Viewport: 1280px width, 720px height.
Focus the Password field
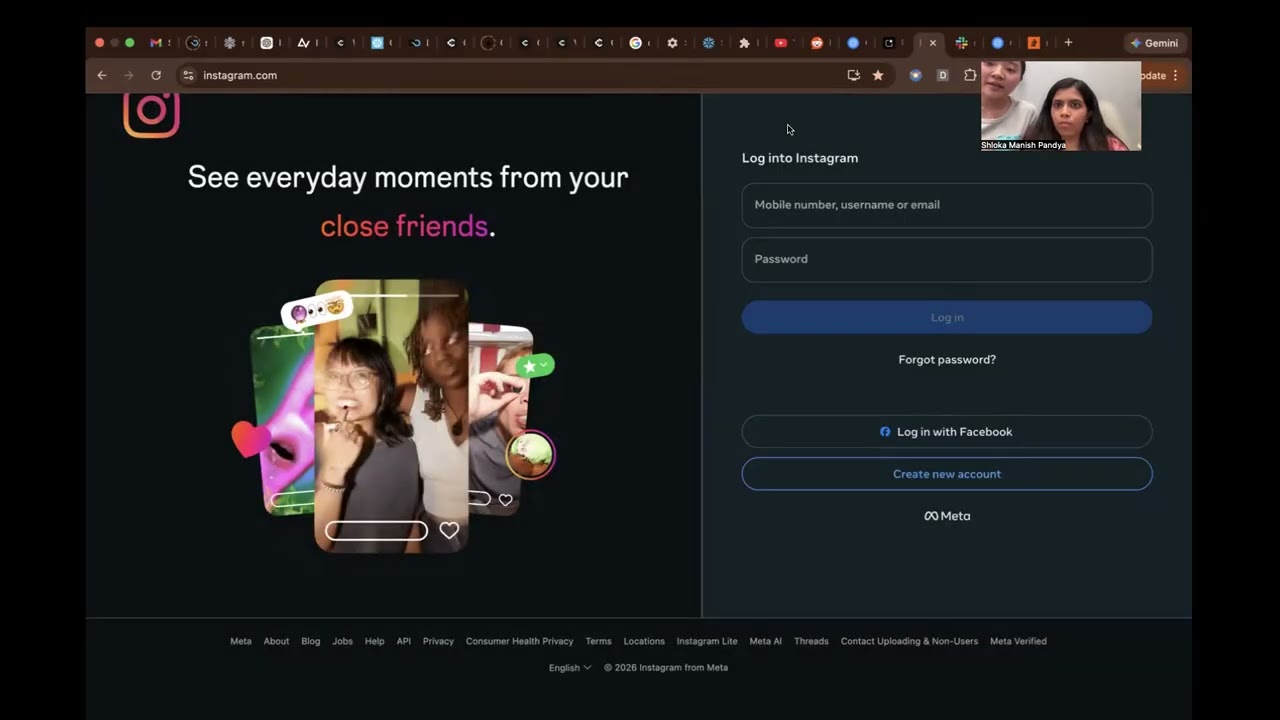(x=947, y=259)
